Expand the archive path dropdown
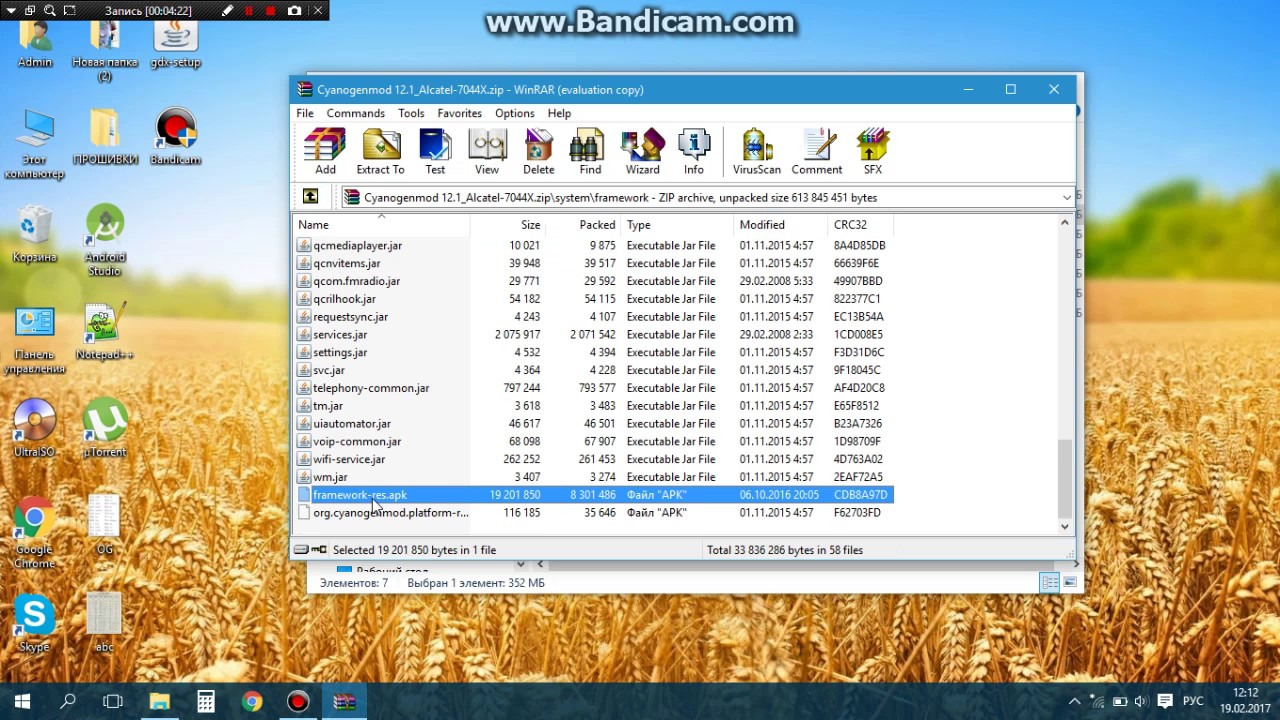 (x=1066, y=198)
